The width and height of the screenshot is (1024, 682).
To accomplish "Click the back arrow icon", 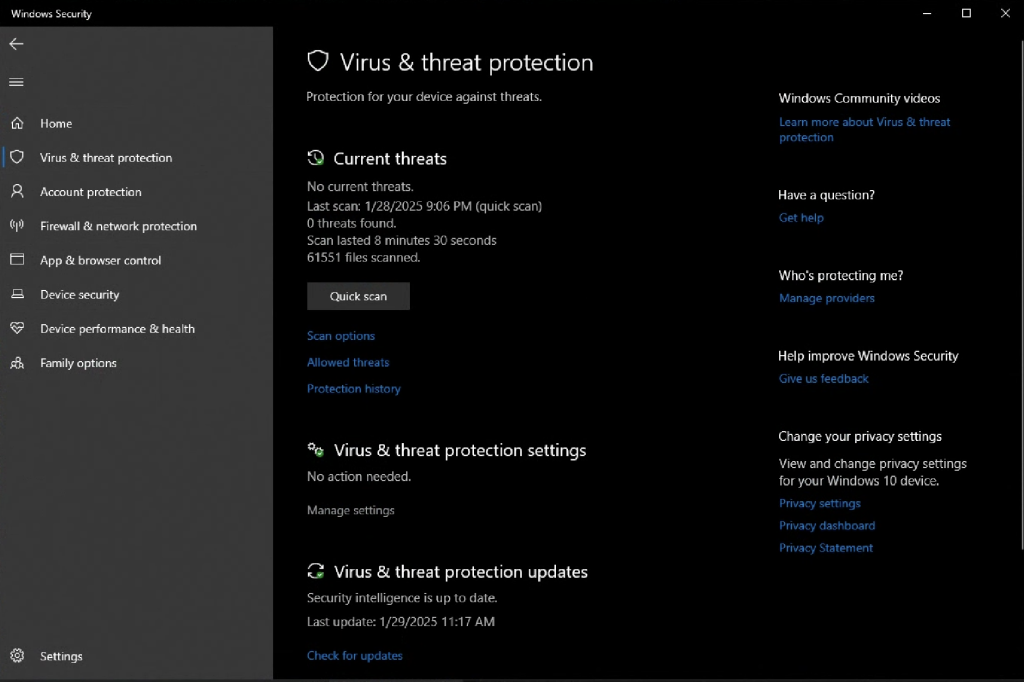I will click(x=16, y=44).
